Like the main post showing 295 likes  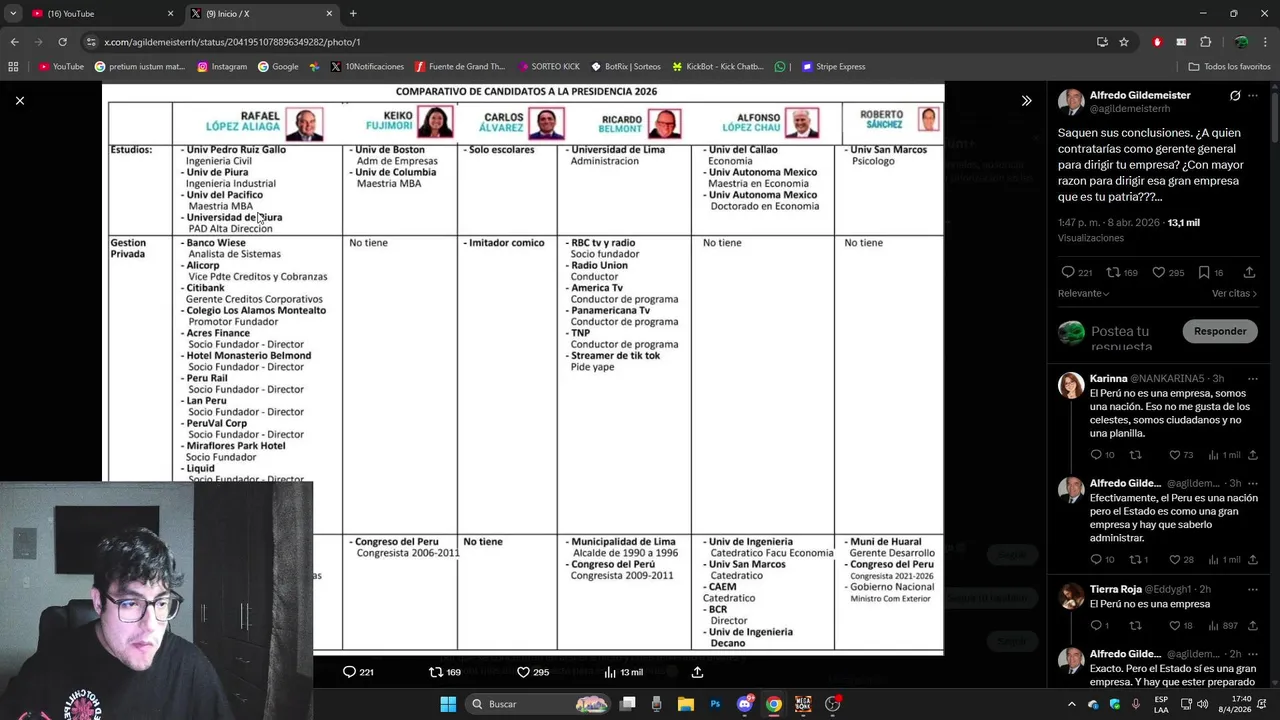pyautogui.click(x=1168, y=272)
